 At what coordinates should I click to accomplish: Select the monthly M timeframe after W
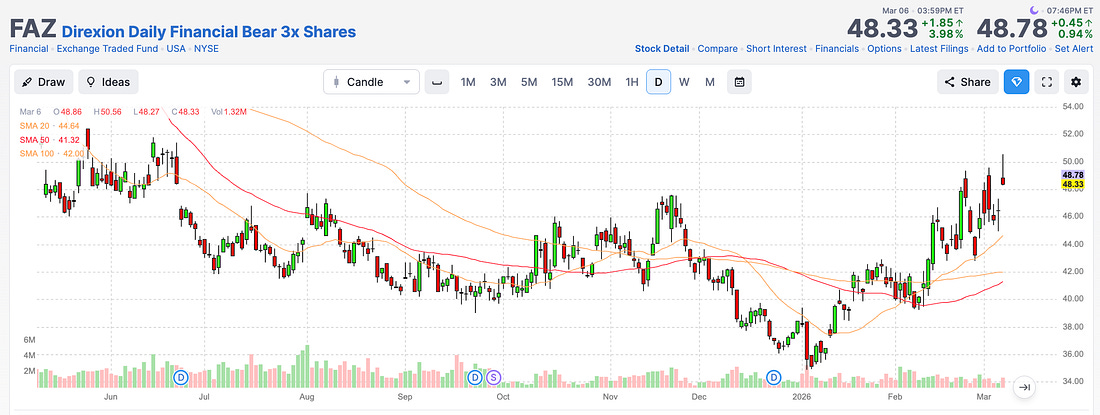click(x=710, y=82)
